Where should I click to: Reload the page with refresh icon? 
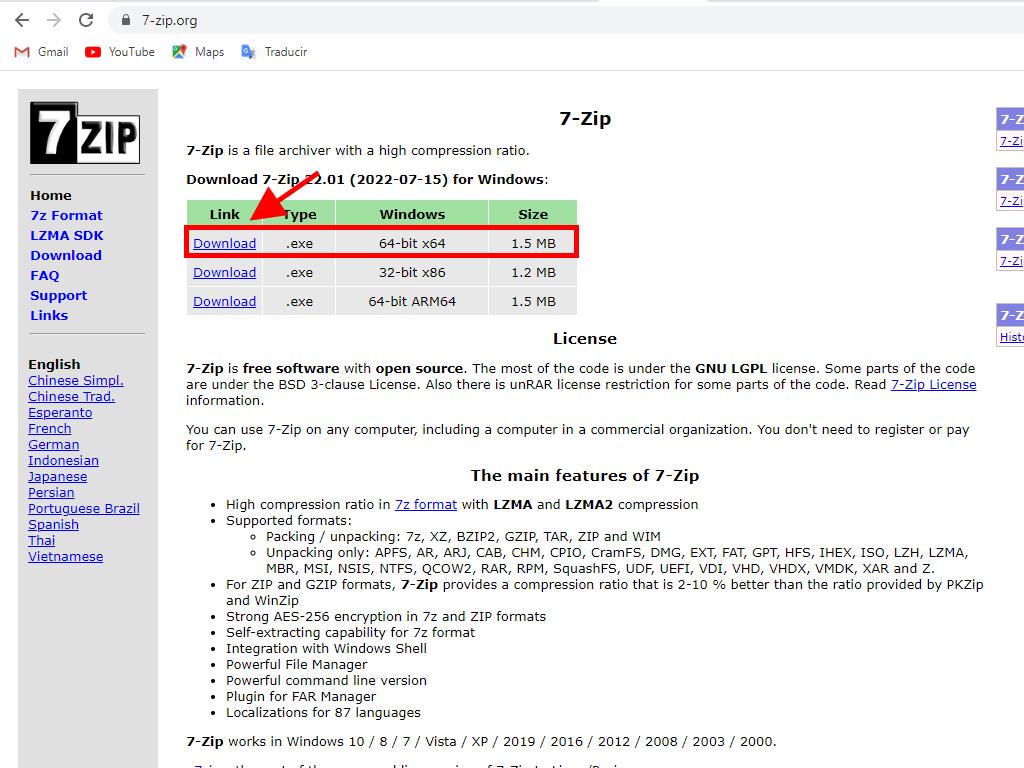(86, 20)
